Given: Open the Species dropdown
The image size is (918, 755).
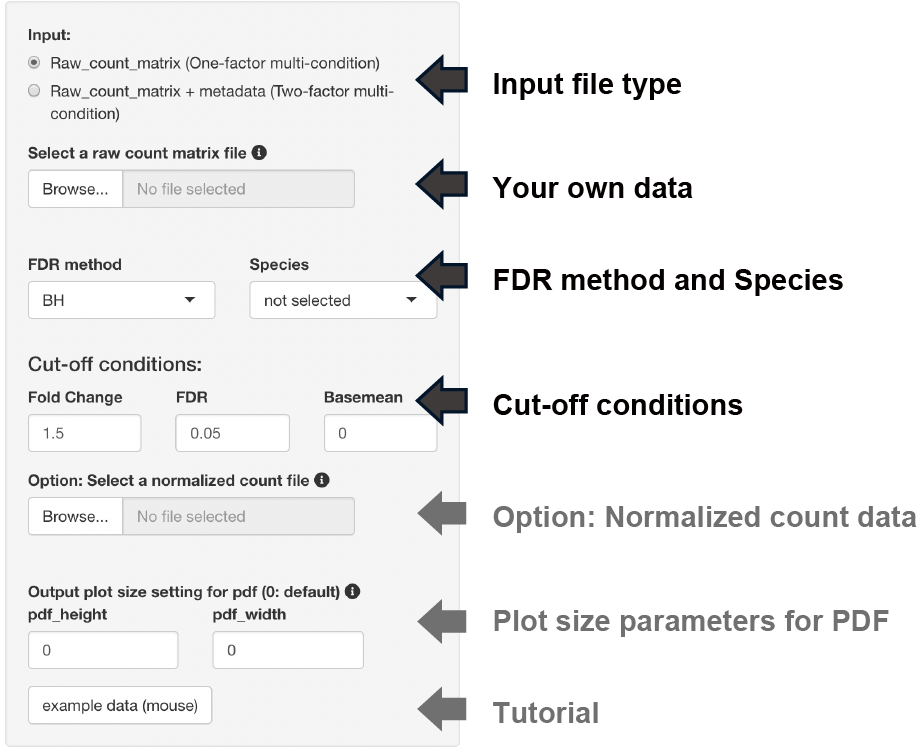Looking at the screenshot, I should [x=343, y=300].
